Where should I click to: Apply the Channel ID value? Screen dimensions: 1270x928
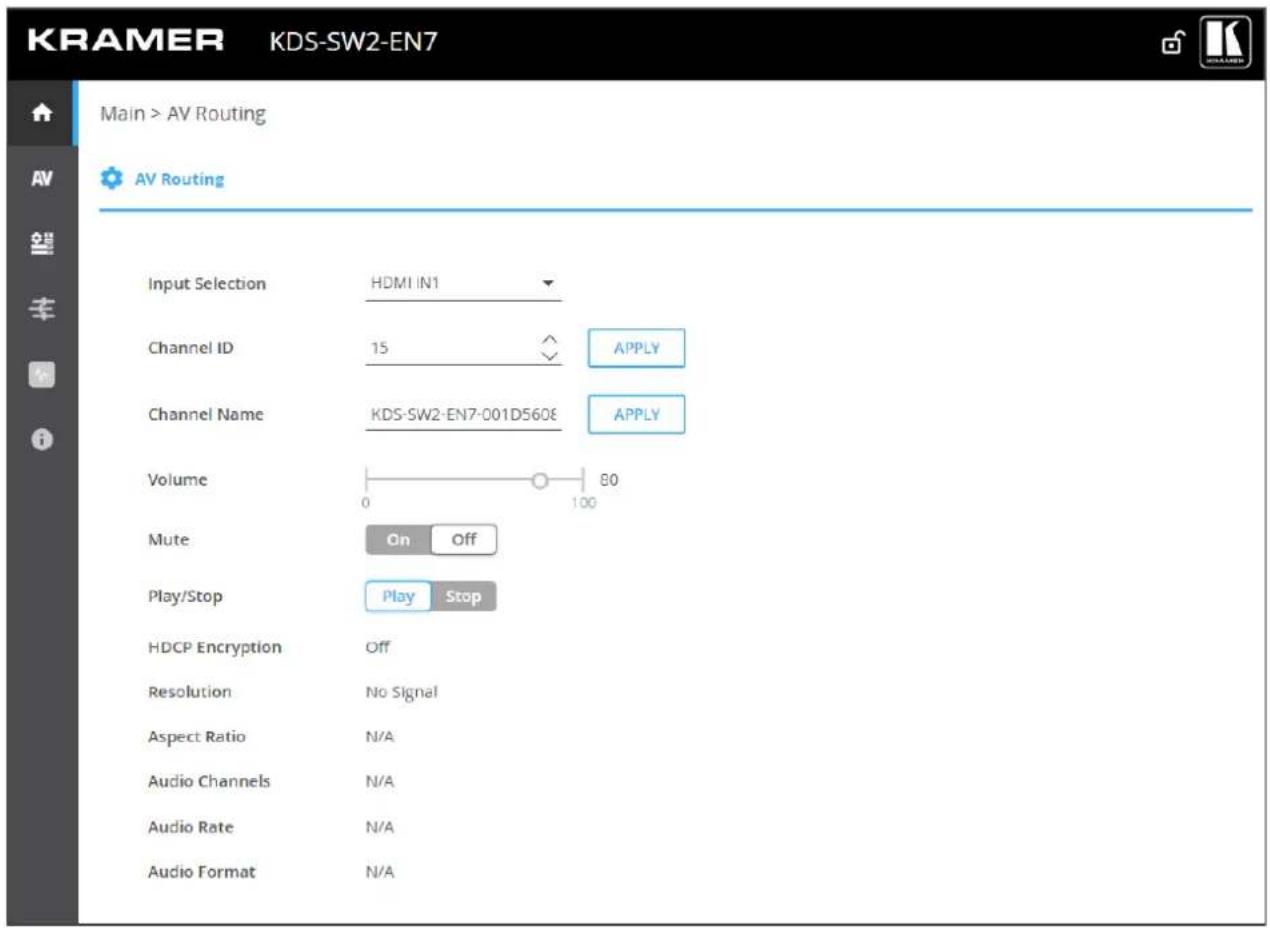[x=636, y=349]
